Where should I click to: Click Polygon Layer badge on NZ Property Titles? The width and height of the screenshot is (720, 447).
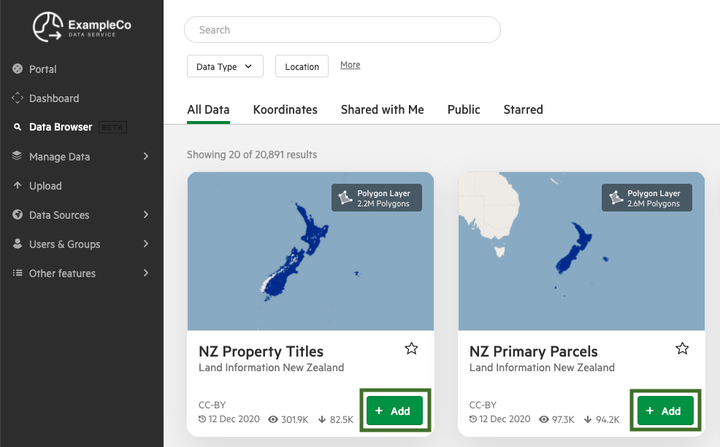[377, 198]
